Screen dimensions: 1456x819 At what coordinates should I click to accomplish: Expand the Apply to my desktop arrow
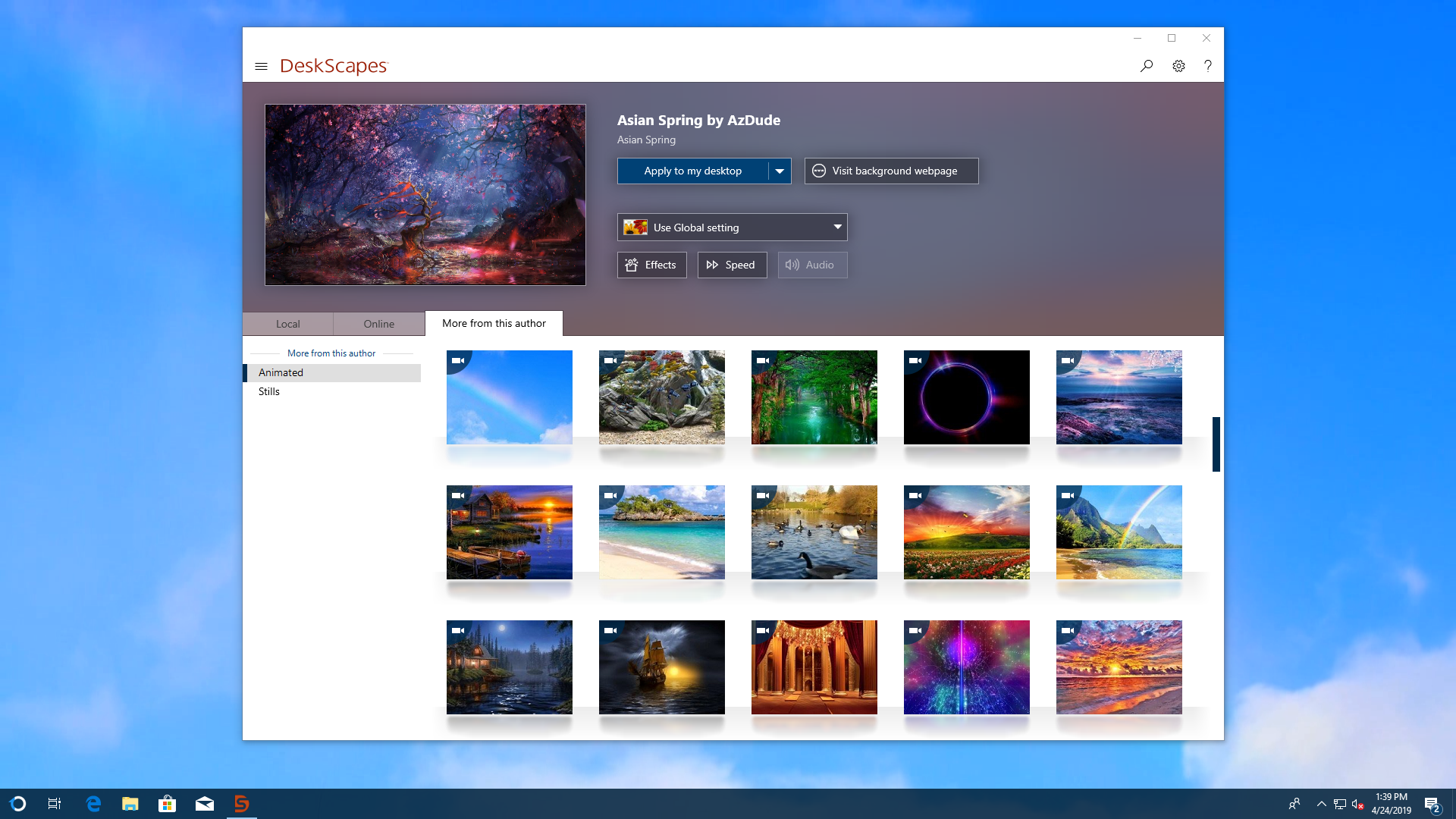pos(780,171)
